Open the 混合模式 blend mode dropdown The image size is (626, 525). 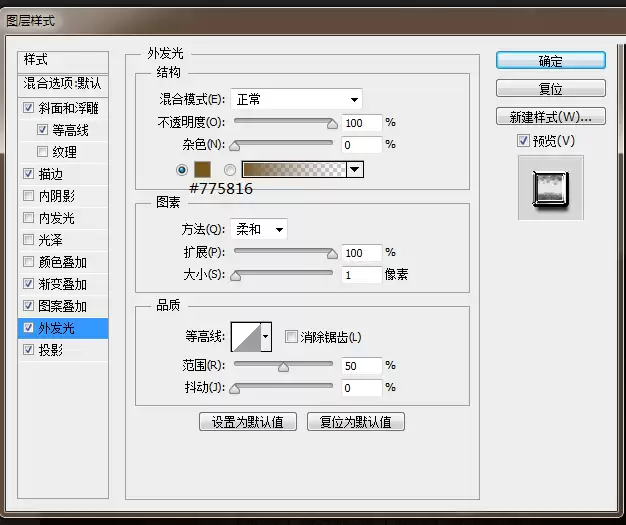296,99
